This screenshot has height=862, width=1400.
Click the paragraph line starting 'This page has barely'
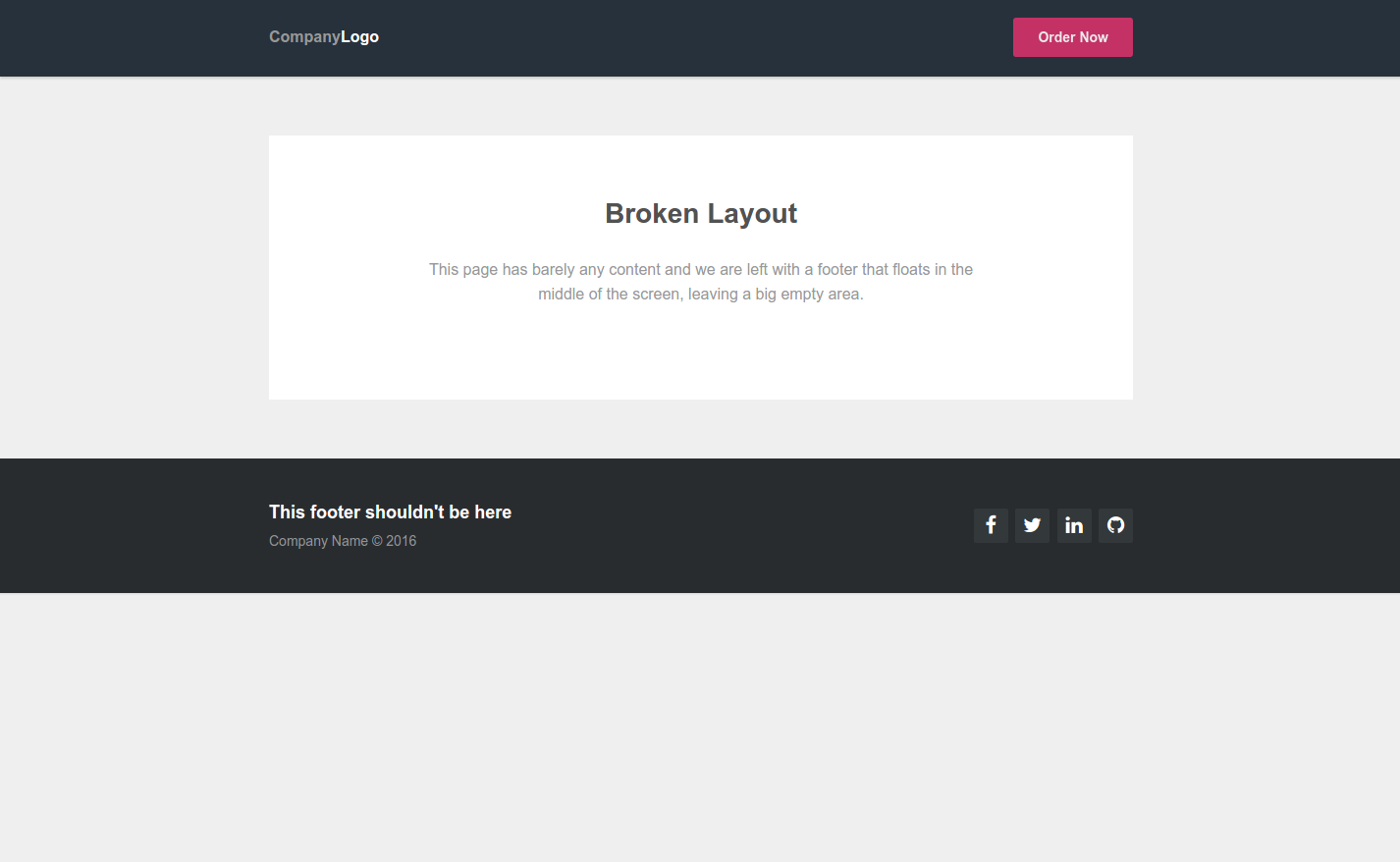point(701,269)
